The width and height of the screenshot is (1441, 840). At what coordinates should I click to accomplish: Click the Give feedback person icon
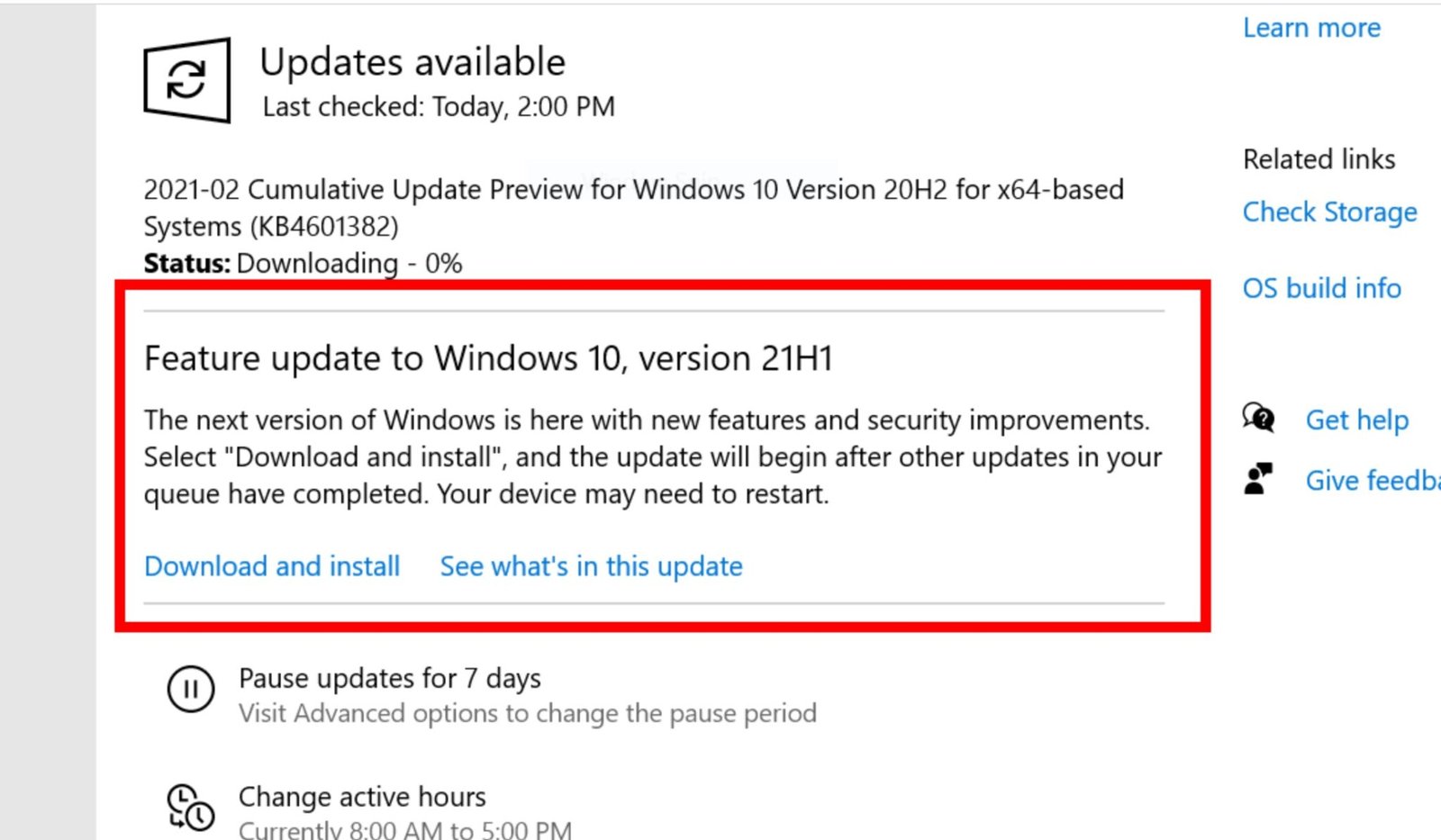[x=1258, y=477]
